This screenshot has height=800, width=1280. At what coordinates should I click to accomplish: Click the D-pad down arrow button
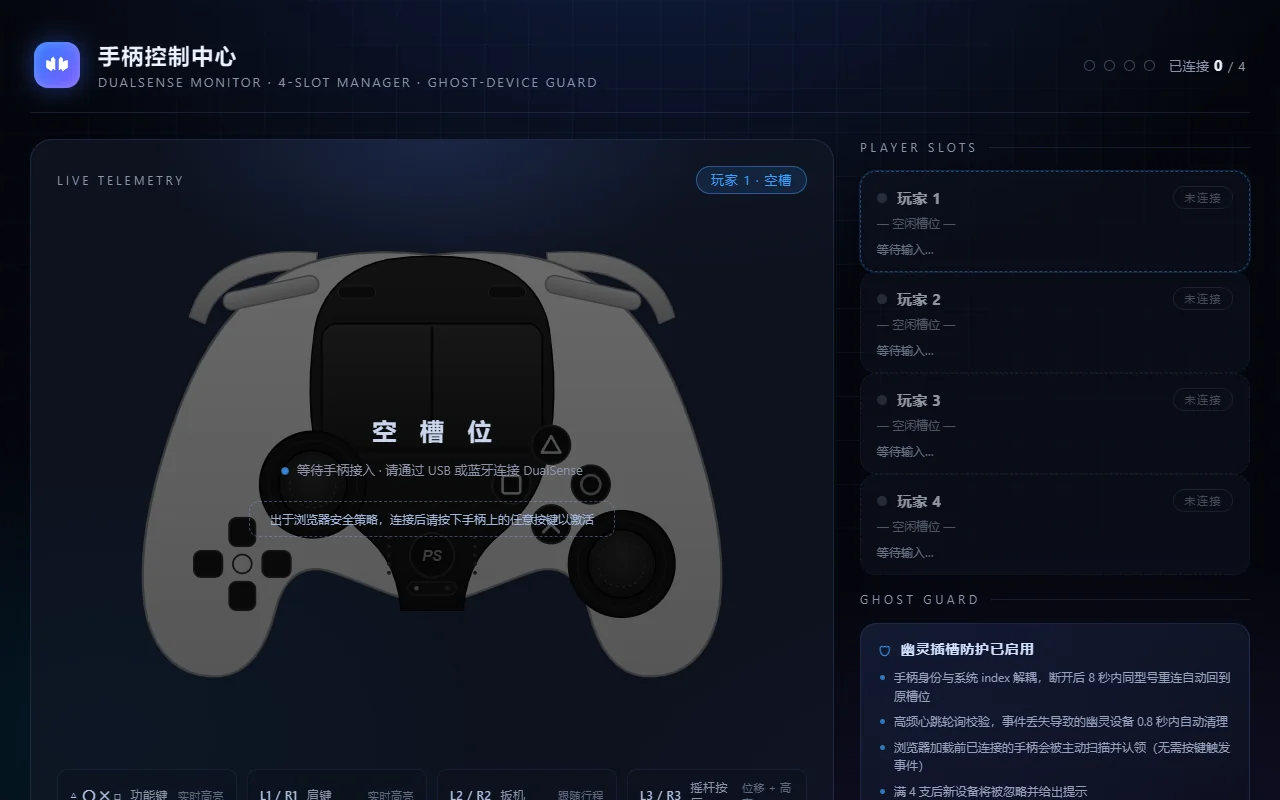[242, 596]
